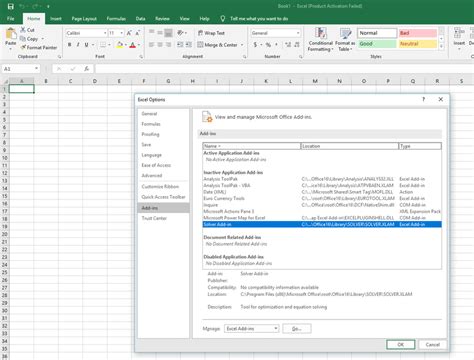
Task: Click the Increase Indent icon
Action: click(189, 45)
